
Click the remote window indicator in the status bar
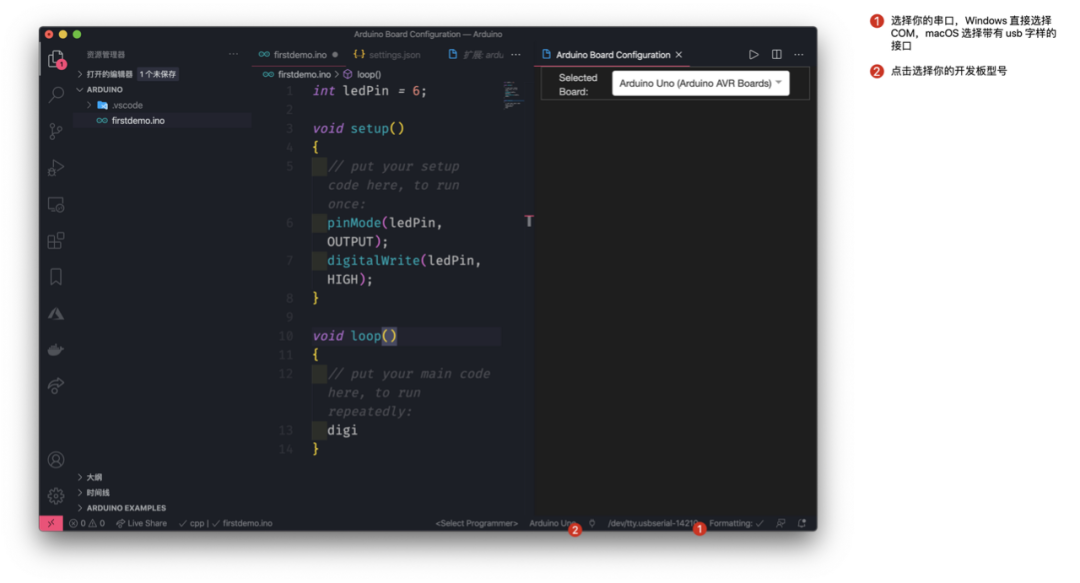[51, 523]
